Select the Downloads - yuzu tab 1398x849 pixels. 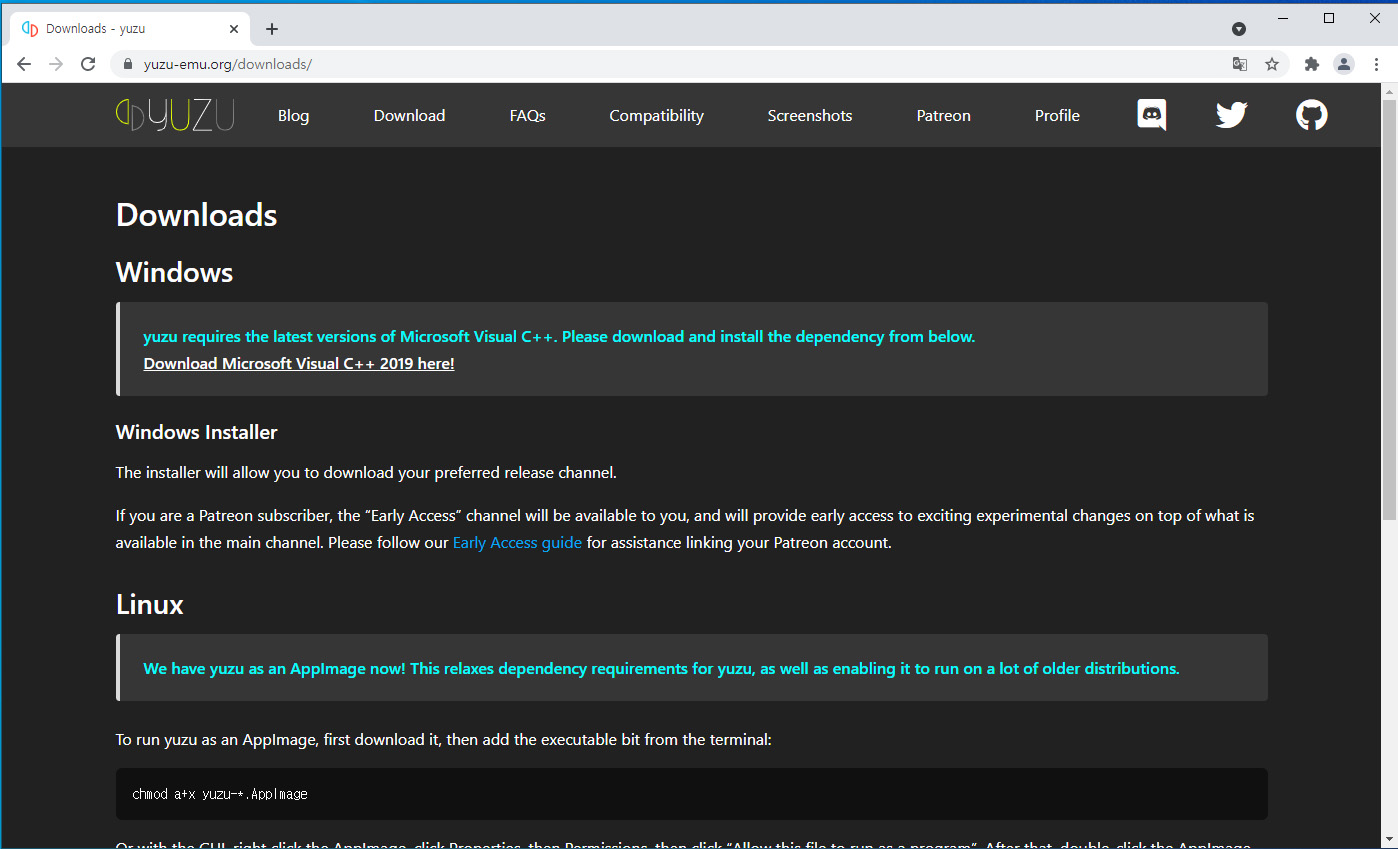coord(130,29)
